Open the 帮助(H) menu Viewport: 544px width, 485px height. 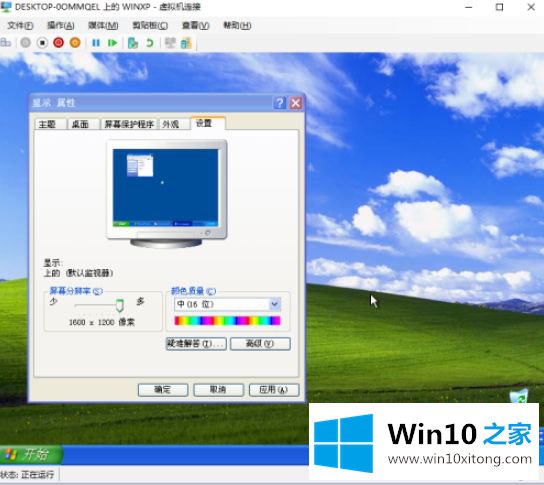tap(237, 25)
